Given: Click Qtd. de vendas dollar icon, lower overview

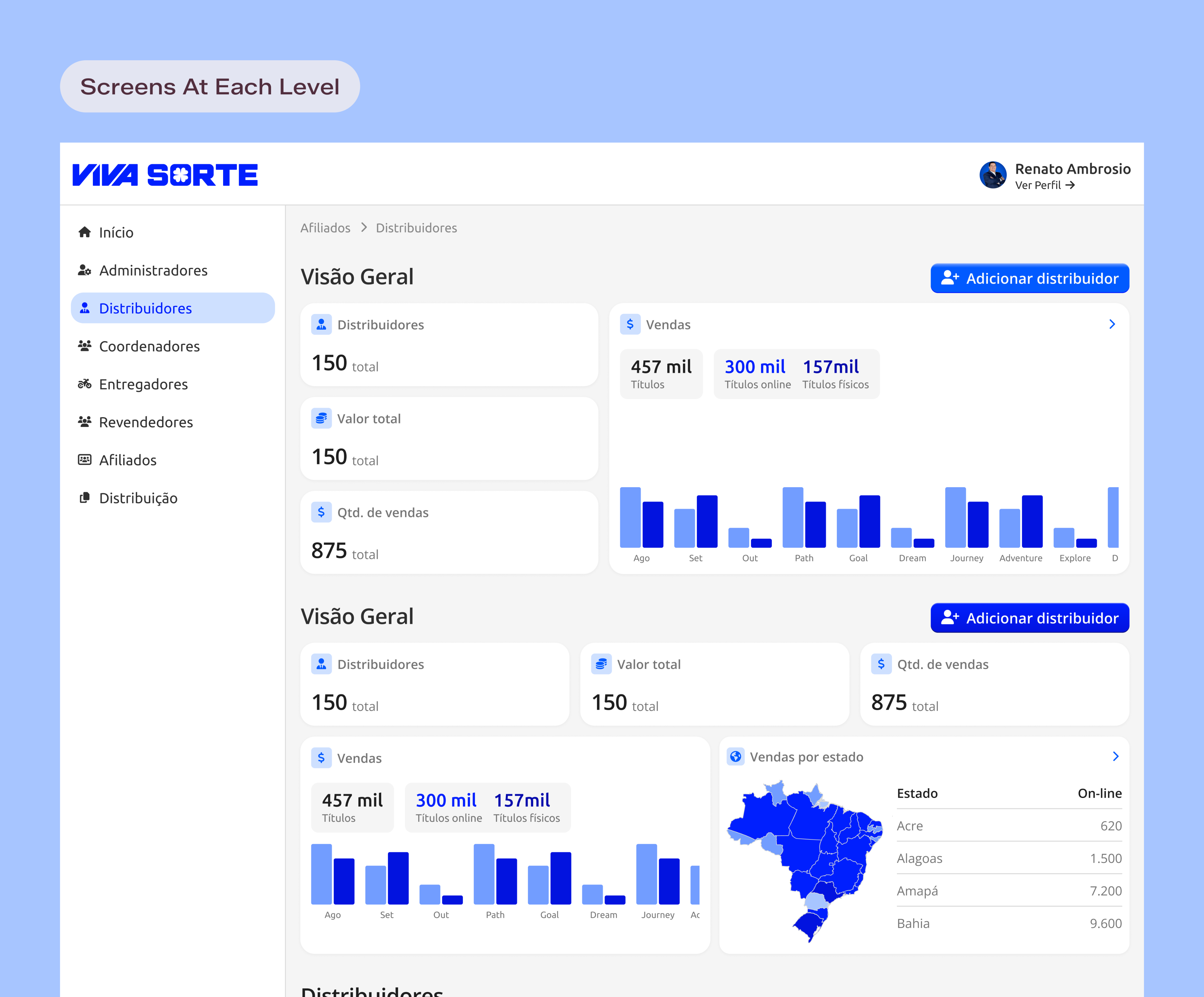Looking at the screenshot, I should (x=881, y=664).
